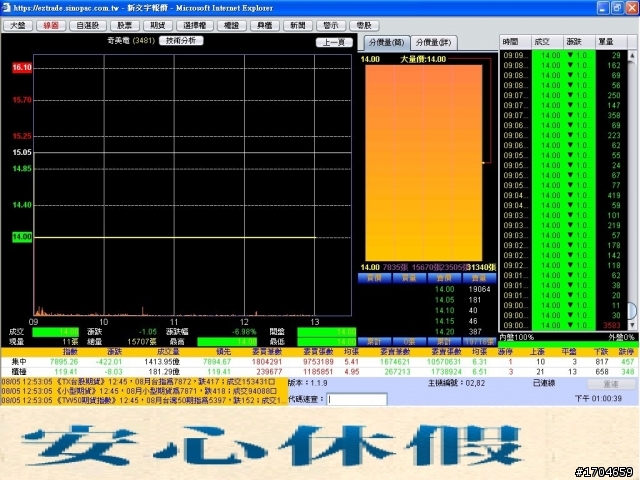
Task: Click the 外盤0% indicator
Action: tap(621, 337)
